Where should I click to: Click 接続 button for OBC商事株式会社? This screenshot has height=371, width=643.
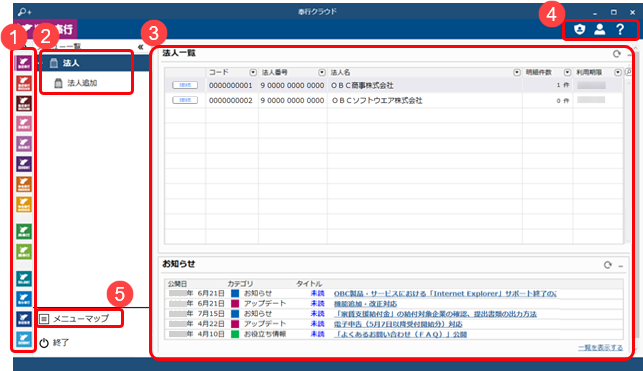pyautogui.click(x=185, y=85)
